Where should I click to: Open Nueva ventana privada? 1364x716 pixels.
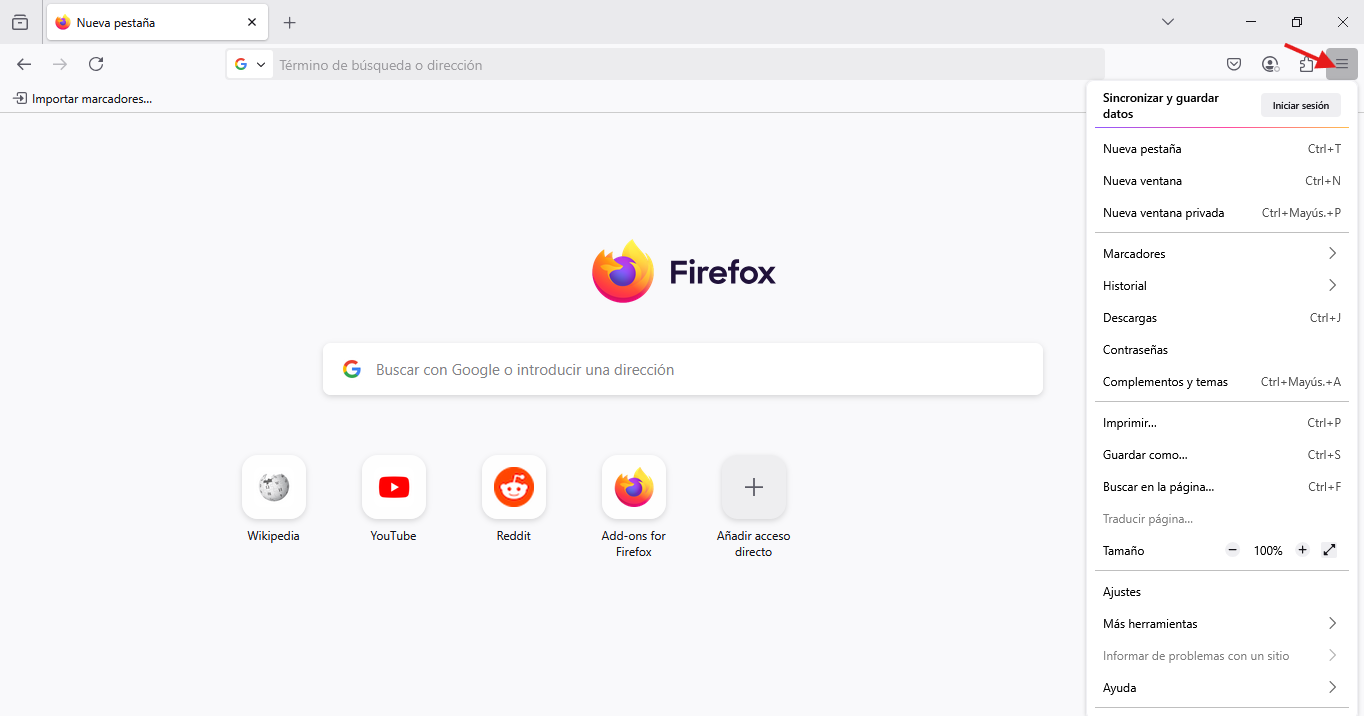click(1222, 213)
